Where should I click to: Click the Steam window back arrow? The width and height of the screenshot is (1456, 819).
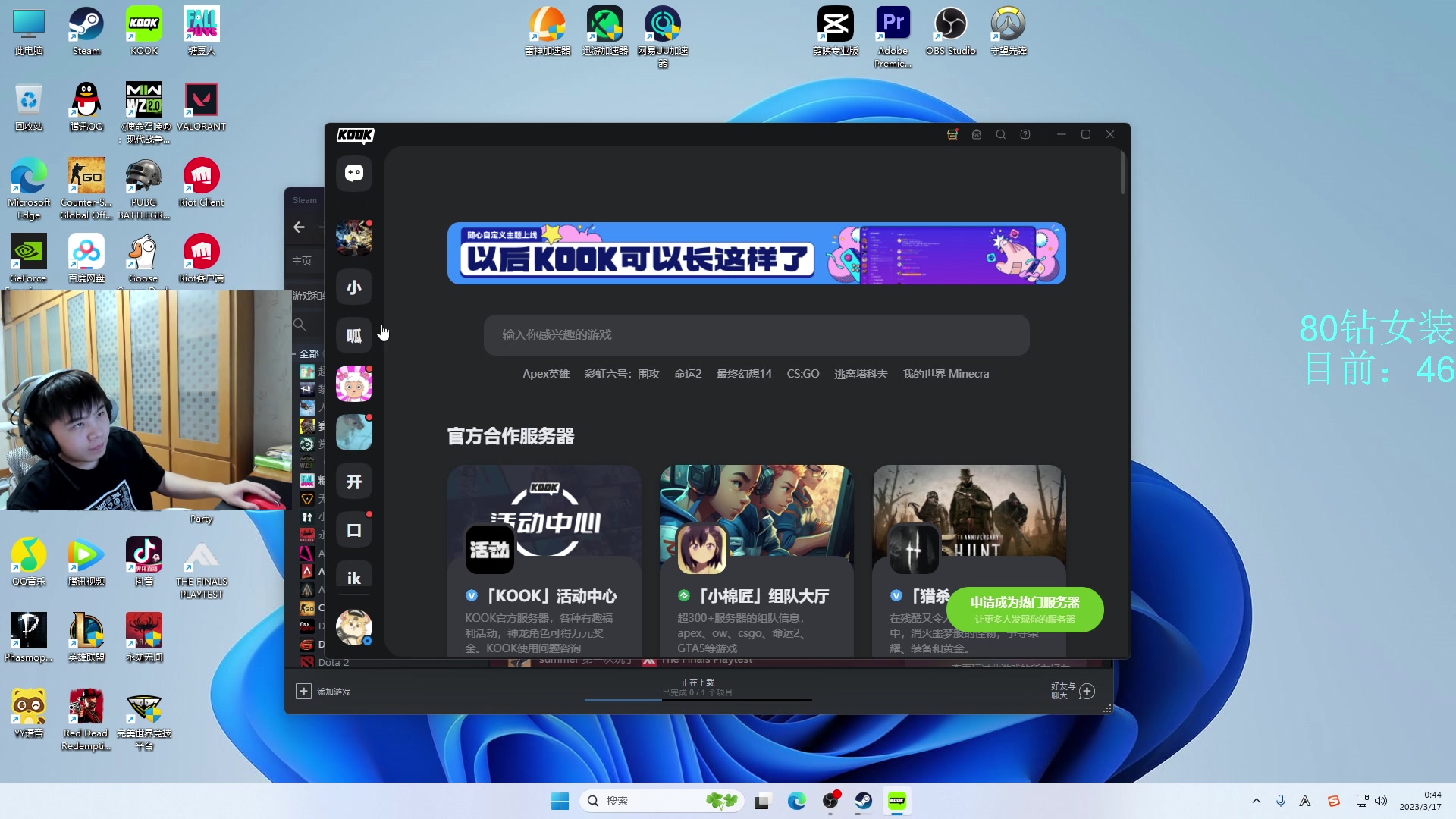[x=299, y=227]
